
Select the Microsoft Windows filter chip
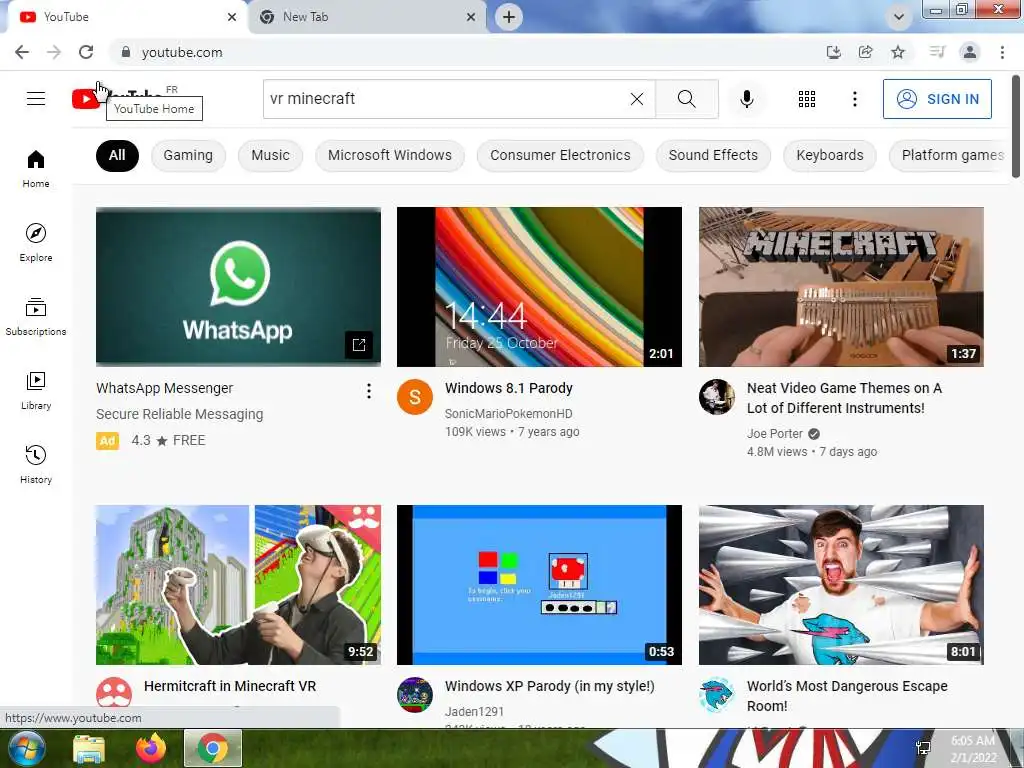(390, 155)
